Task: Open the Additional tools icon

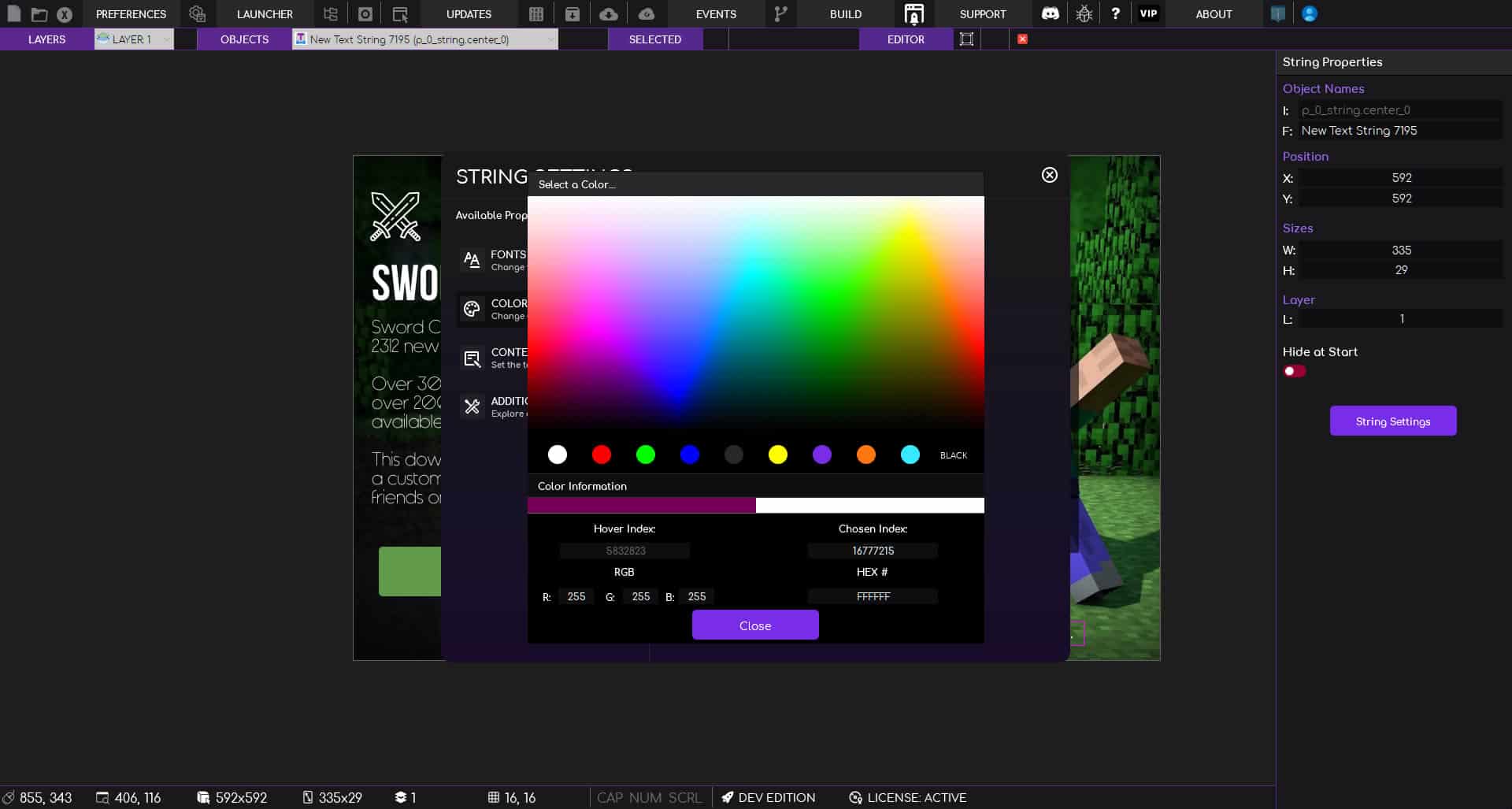Action: [x=472, y=406]
